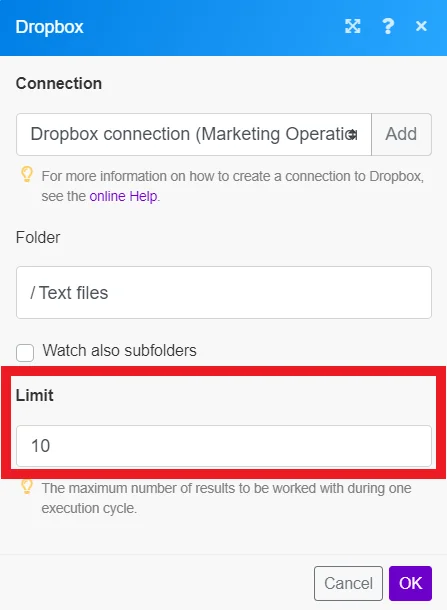Screen dimensions: 447x610
Task: Add a new Dropbox connection
Action: [401, 135]
